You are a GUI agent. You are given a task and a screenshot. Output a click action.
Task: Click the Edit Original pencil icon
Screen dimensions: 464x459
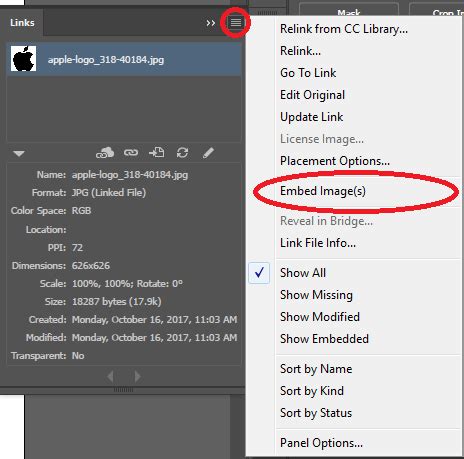tap(208, 153)
